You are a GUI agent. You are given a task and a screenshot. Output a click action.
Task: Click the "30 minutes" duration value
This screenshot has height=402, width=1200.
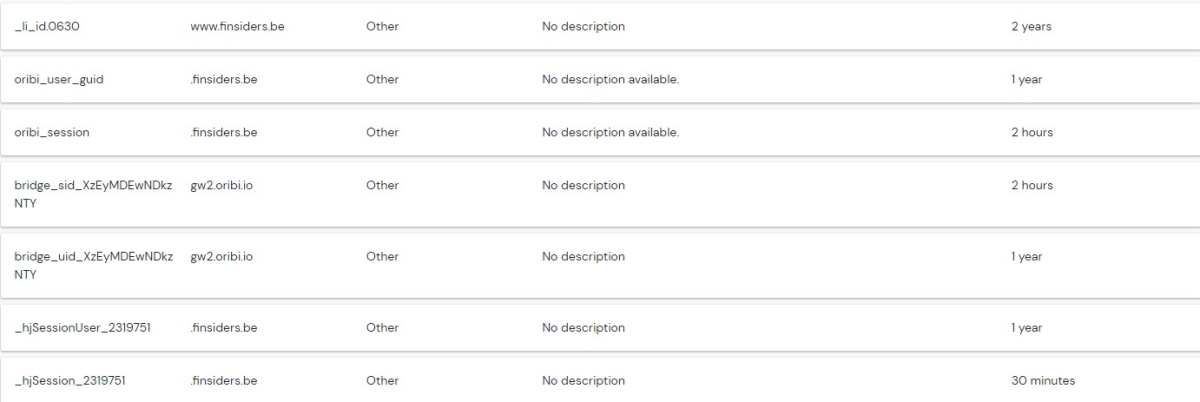pos(1043,381)
